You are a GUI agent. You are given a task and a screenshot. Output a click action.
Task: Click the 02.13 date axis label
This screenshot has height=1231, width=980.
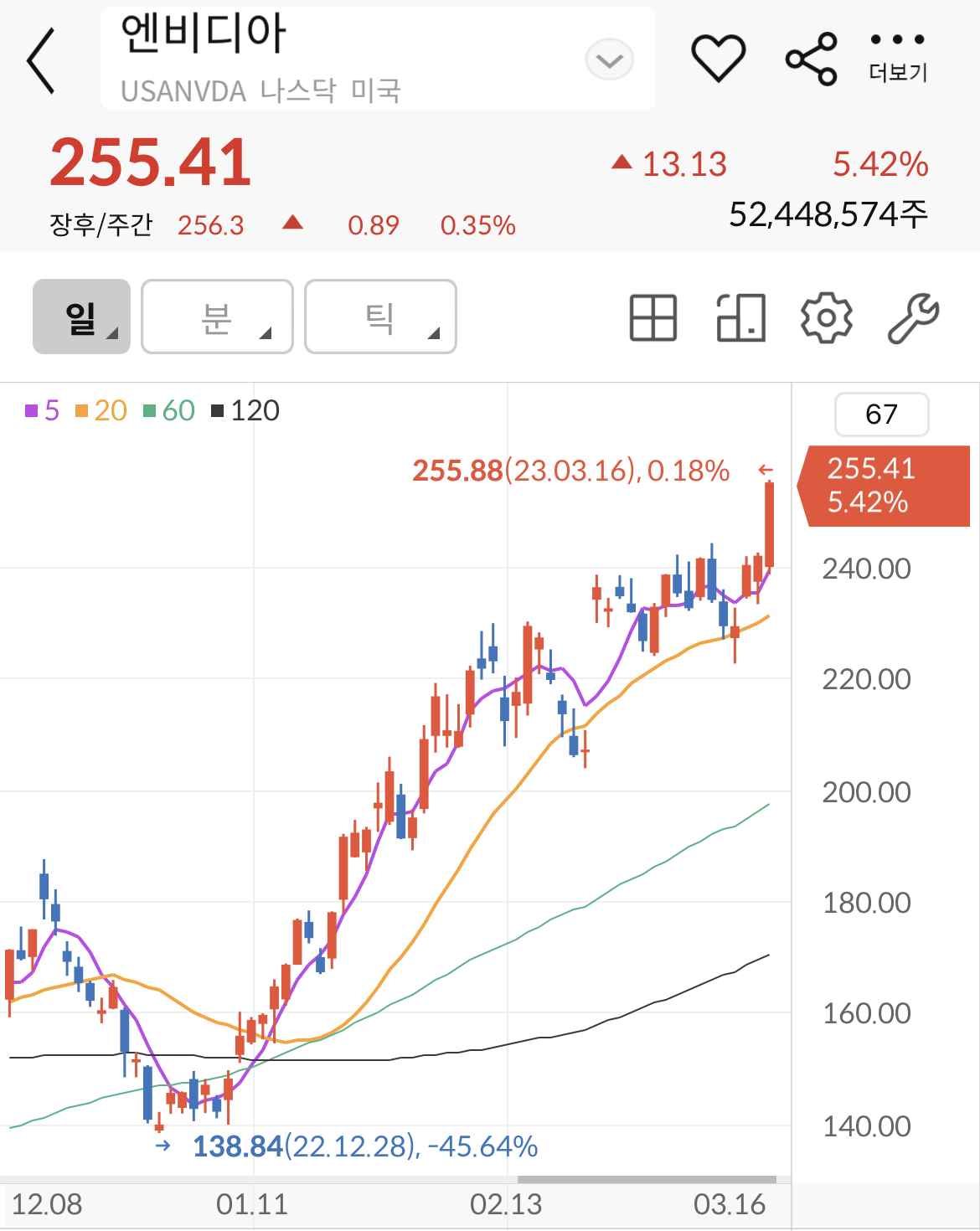506,1204
